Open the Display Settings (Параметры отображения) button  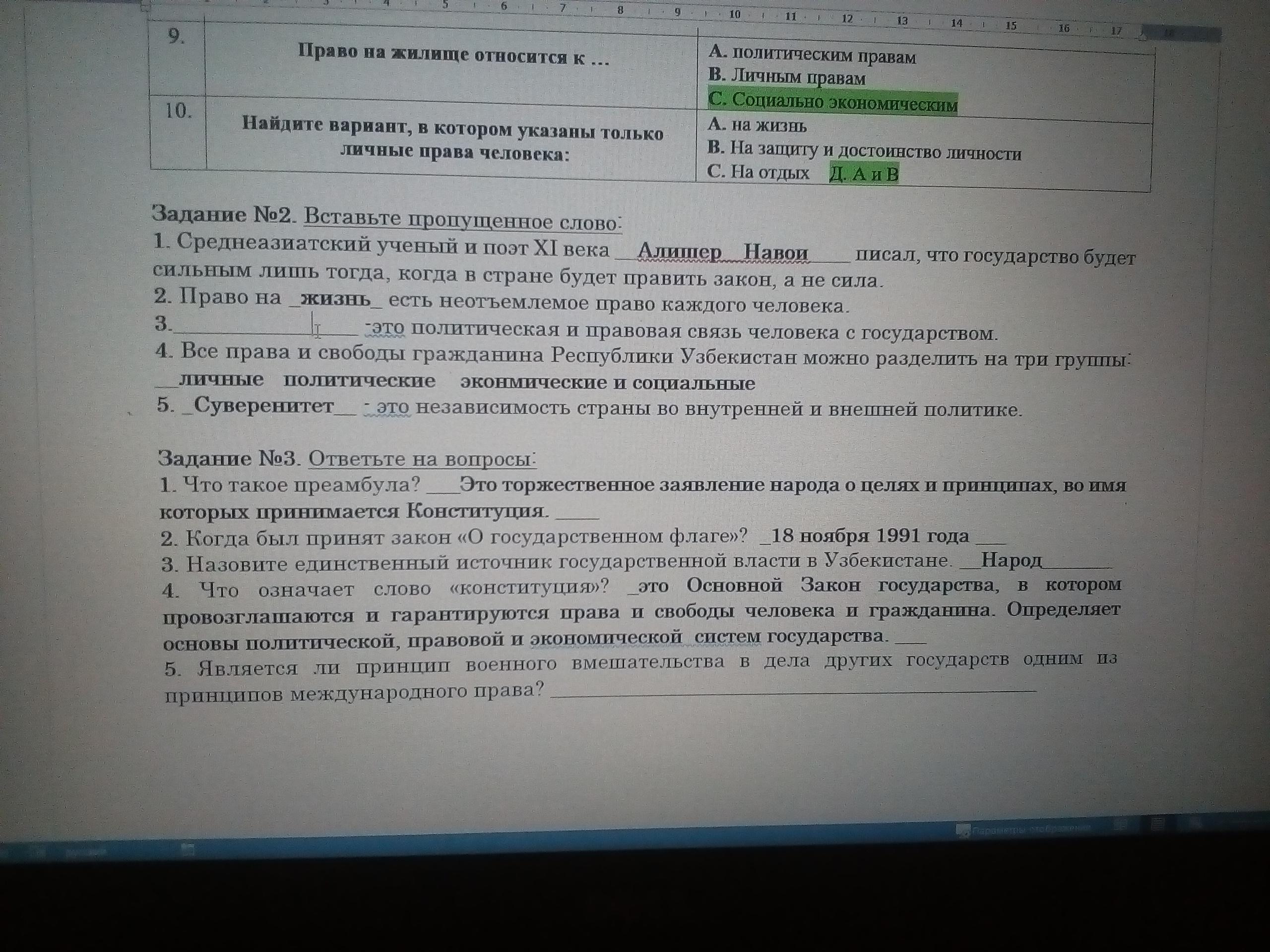point(1022,830)
